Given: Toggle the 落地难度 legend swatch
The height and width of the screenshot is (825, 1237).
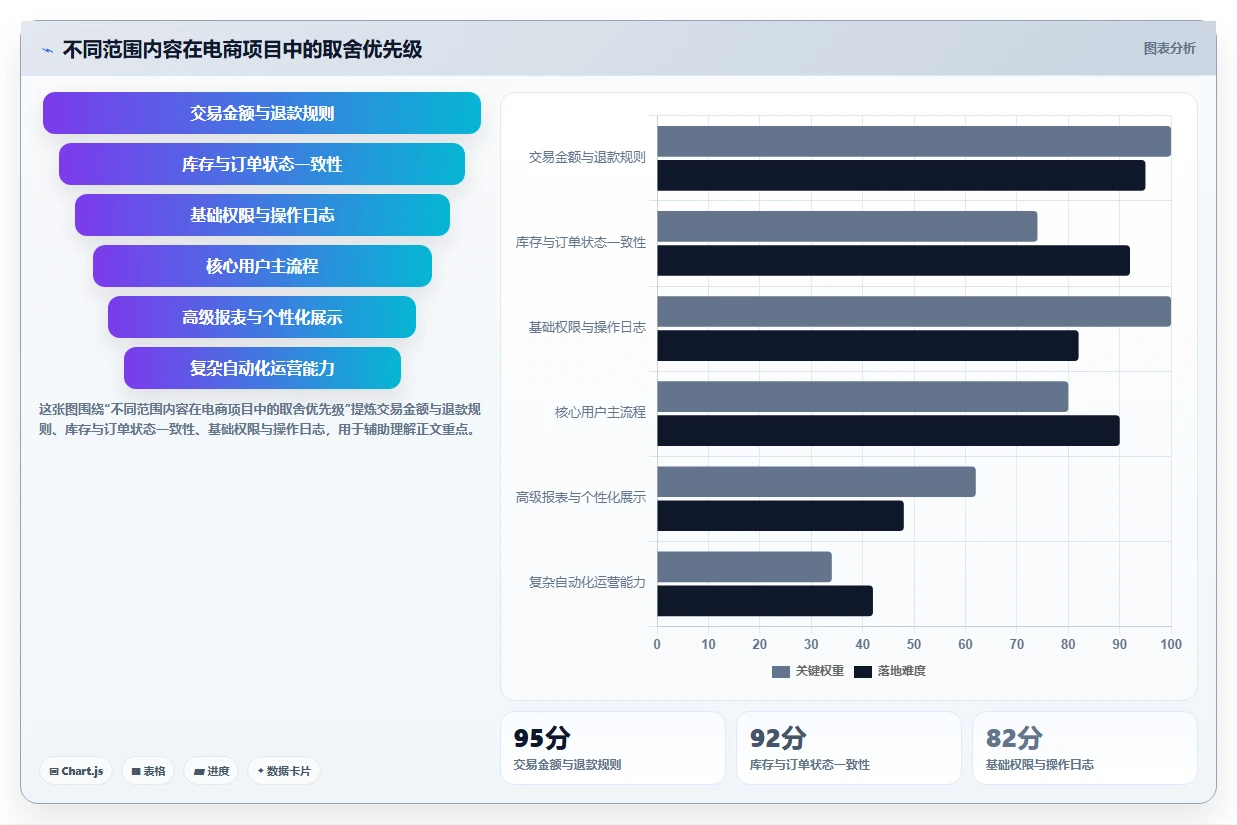Looking at the screenshot, I should (863, 671).
